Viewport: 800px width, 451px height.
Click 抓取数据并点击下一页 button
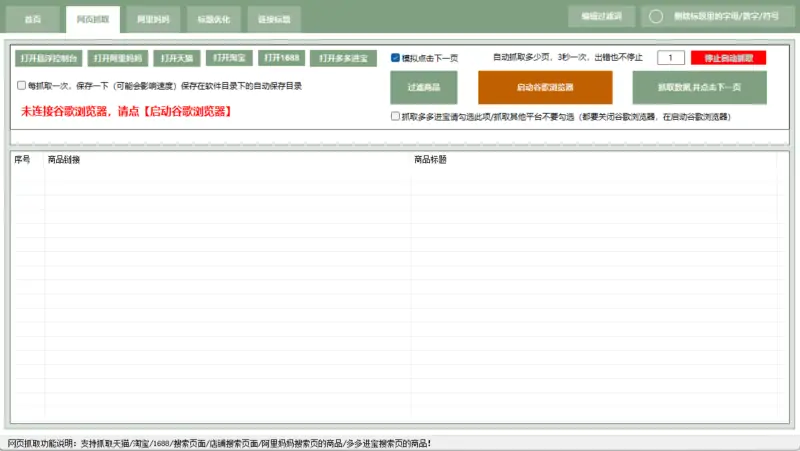pos(699,88)
